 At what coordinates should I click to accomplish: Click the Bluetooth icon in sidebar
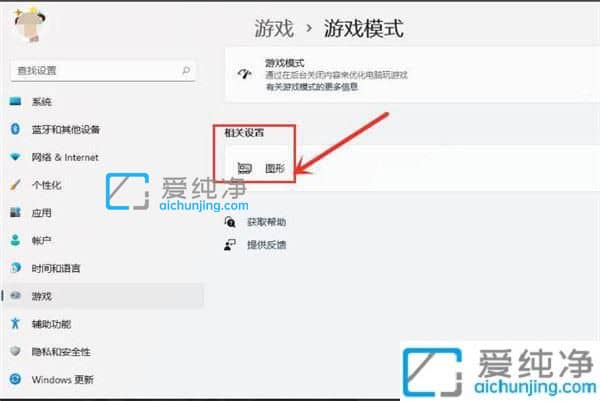(x=15, y=129)
